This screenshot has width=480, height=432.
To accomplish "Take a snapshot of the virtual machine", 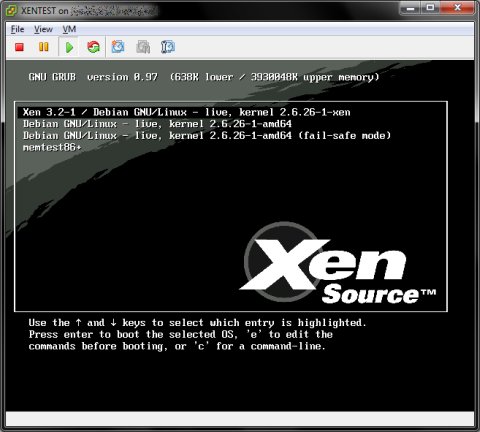I will pyautogui.click(x=118, y=47).
